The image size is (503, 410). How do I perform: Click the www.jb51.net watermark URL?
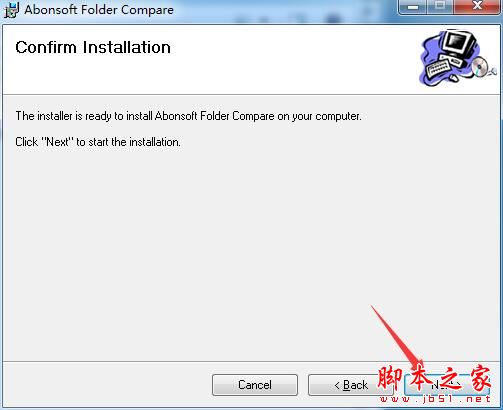(435, 399)
